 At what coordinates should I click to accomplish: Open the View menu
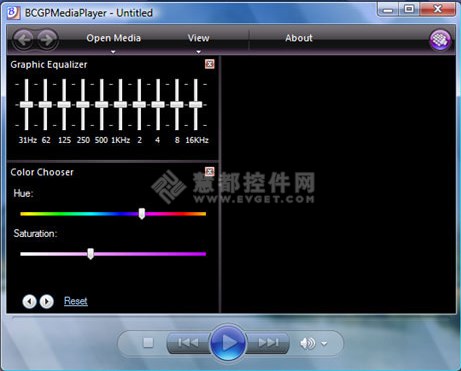click(198, 38)
